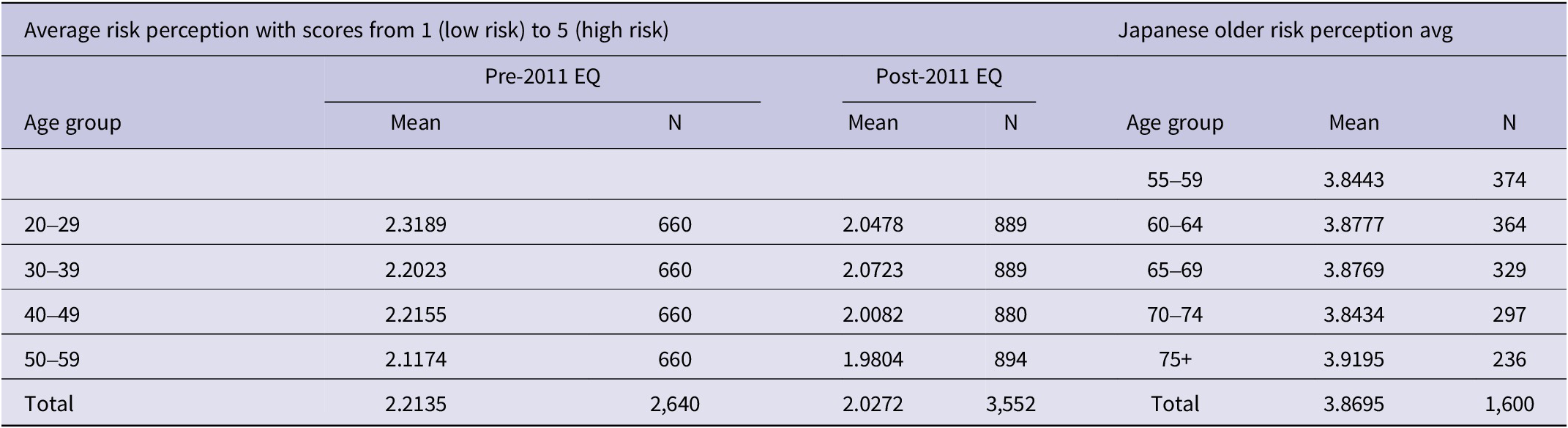The image size is (1568, 428).
Task: Click the Post-2011 total N value 3,552
Action: tap(1010, 404)
